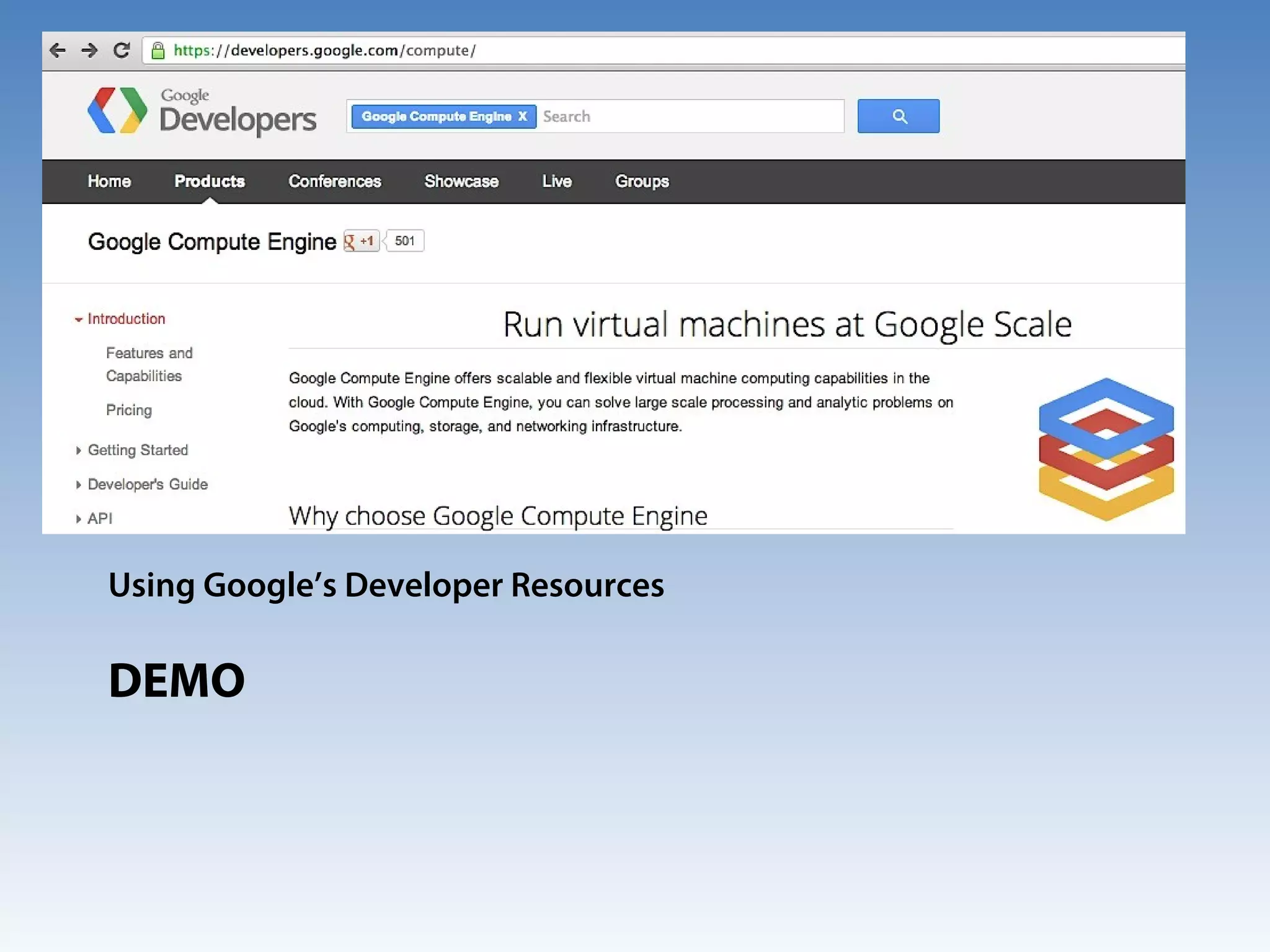The width and height of the screenshot is (1270, 952).
Task: Click the green padlock security icon
Action: click(x=158, y=50)
